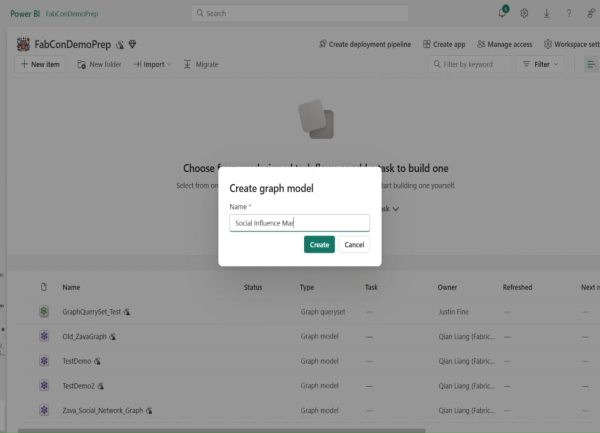The image size is (600, 433).
Task: Click the Filter by keyword box
Action: pos(470,64)
